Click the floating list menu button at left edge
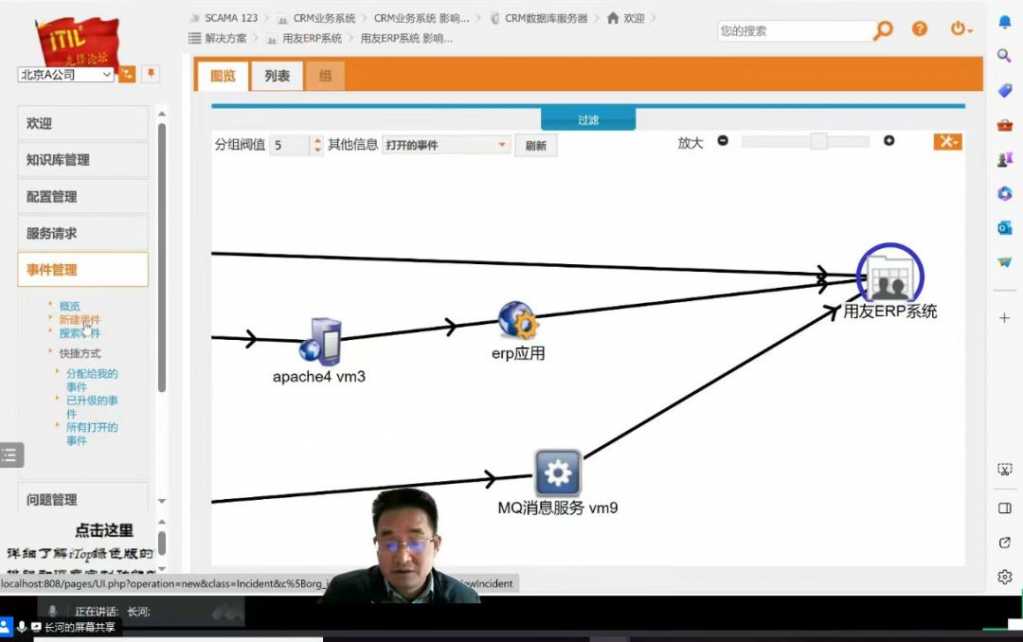1023x642 pixels. click(11, 455)
